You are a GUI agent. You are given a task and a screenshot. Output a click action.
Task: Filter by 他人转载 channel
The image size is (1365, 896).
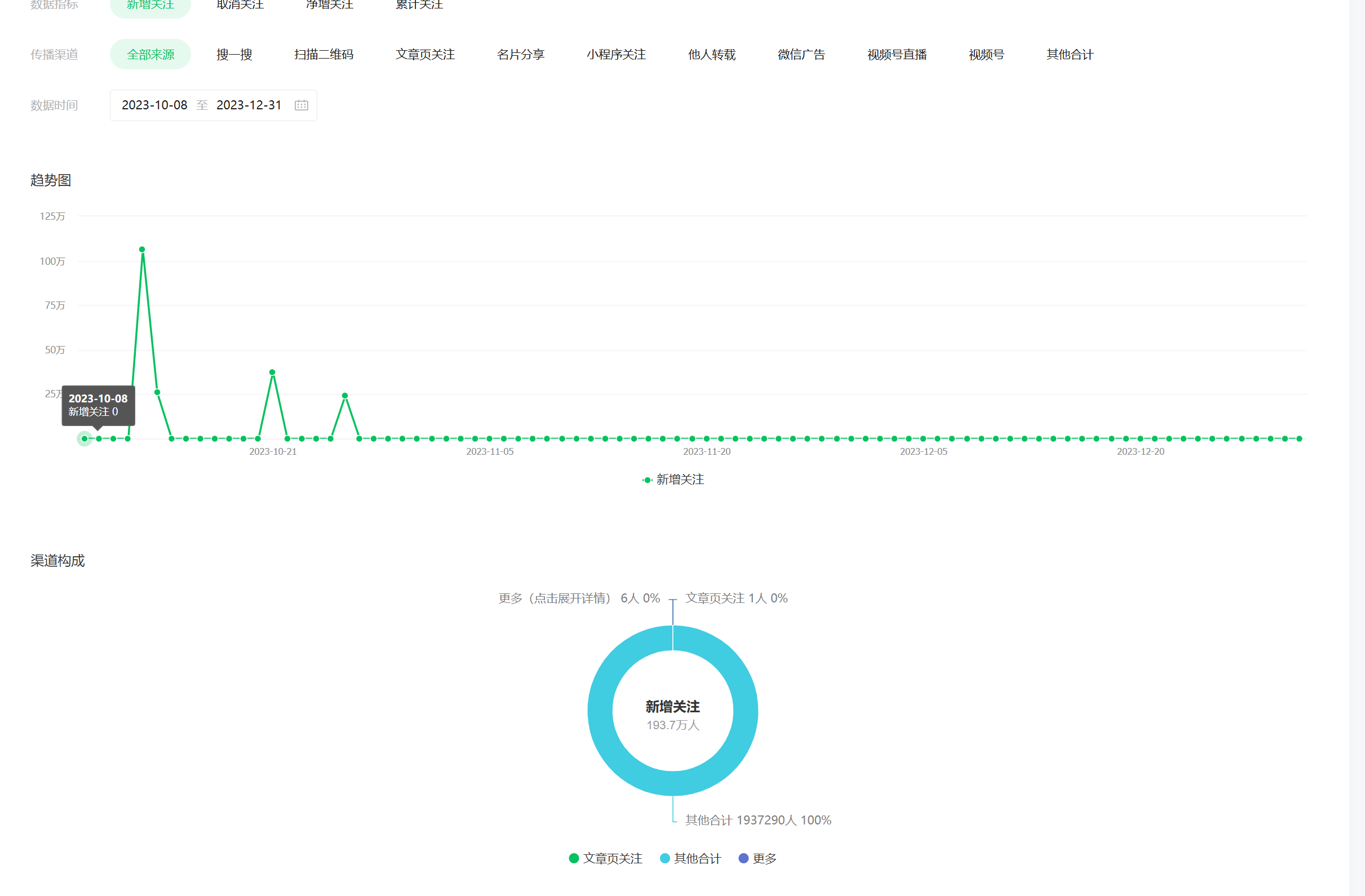pos(712,55)
